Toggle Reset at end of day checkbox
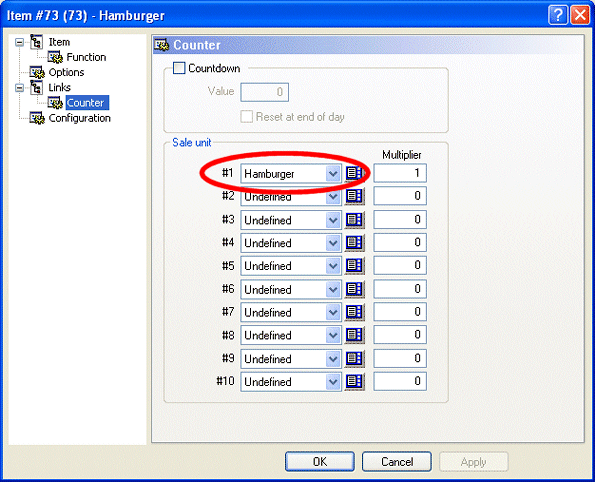Image resolution: width=595 pixels, height=482 pixels. pos(246,117)
